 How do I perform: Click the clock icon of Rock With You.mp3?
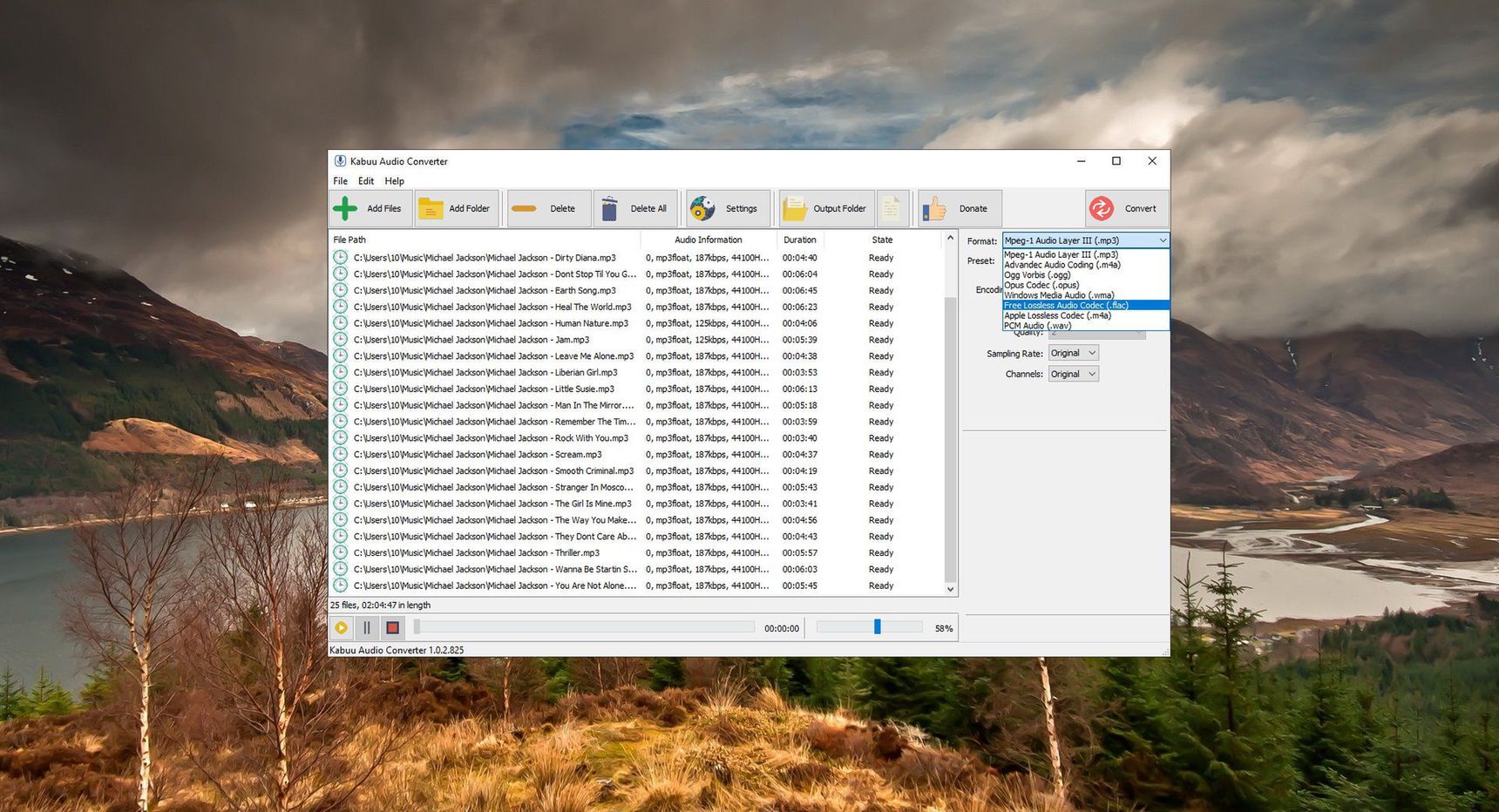click(x=340, y=437)
